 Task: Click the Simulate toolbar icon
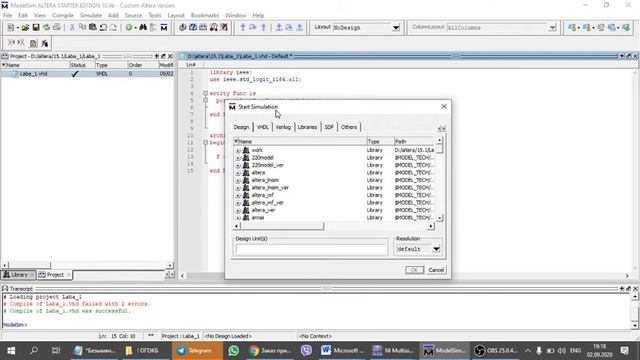pos(203,27)
